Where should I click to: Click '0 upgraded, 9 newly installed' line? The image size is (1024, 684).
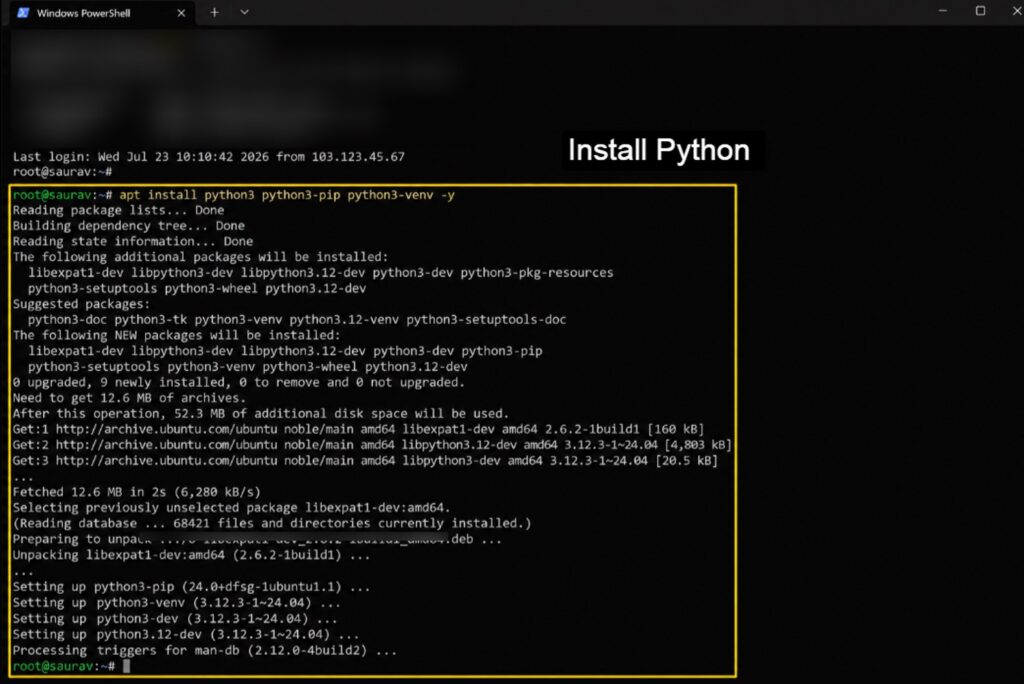click(x=238, y=383)
